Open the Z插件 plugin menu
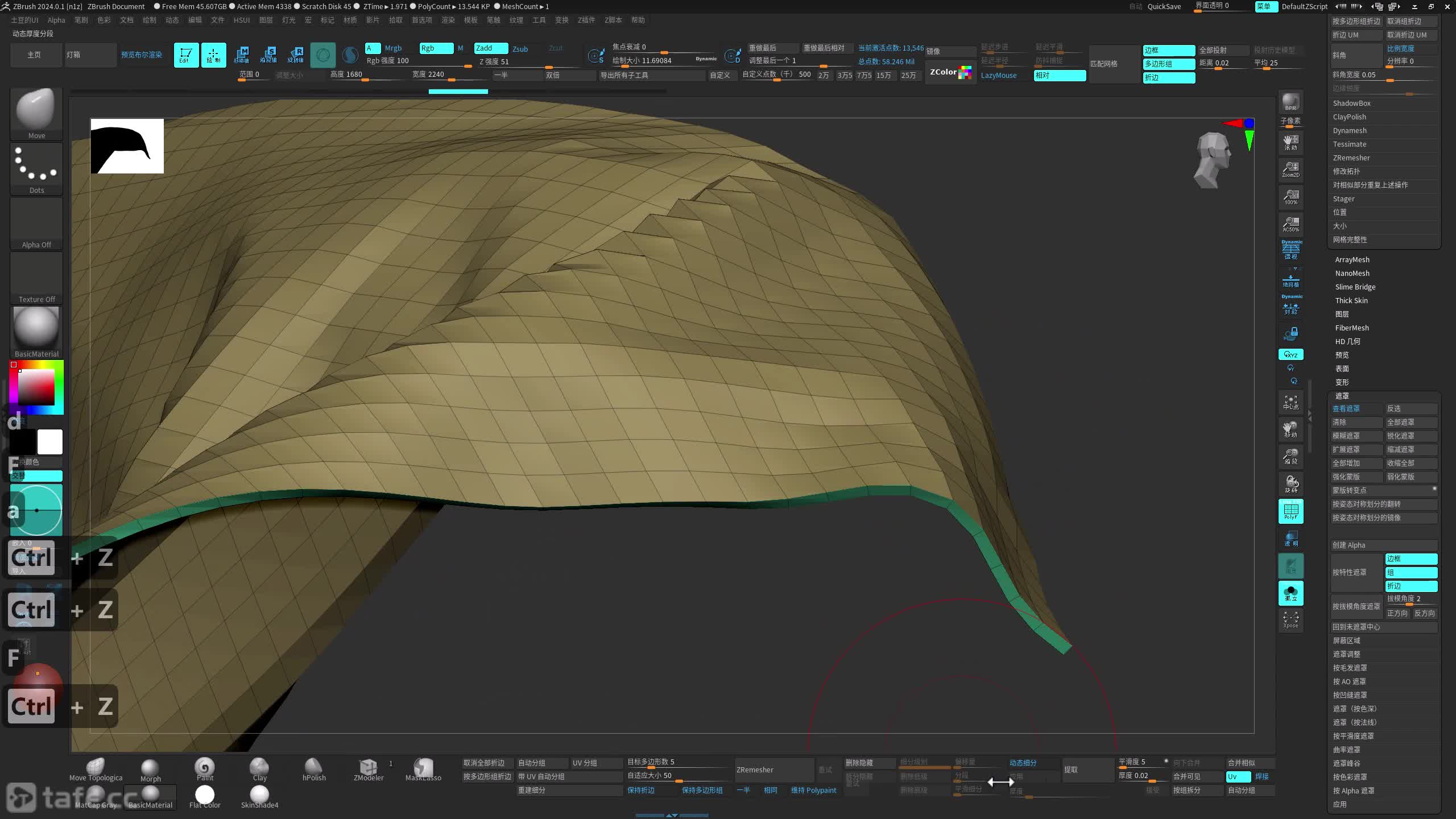Image resolution: width=1456 pixels, height=819 pixels. click(x=586, y=20)
